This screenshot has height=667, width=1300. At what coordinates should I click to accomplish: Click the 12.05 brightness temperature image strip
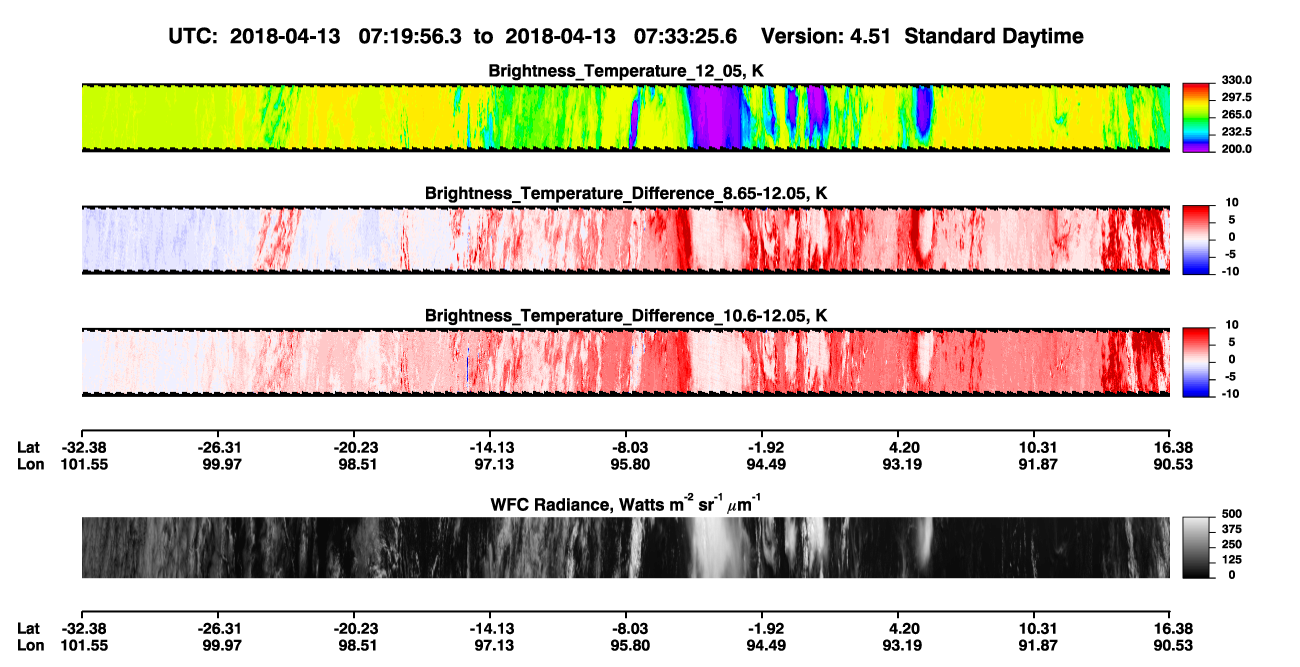click(626, 117)
